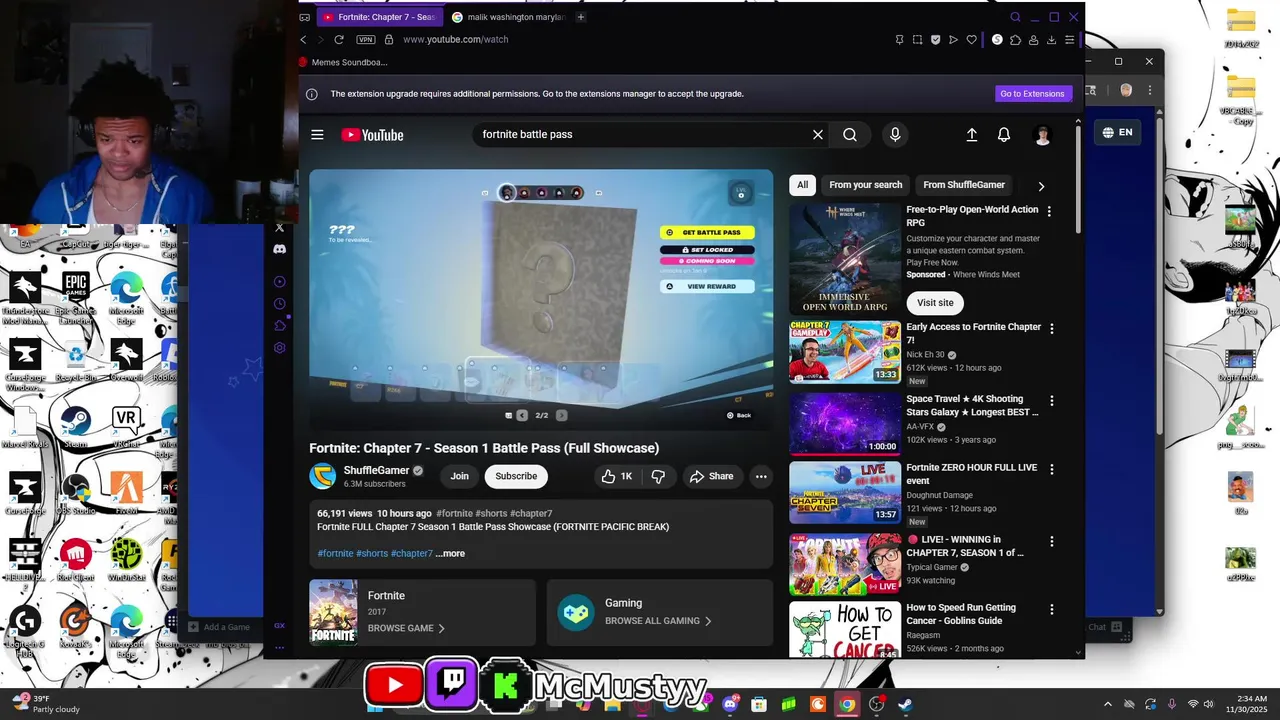Open the #fortnite hashtag link in description
Screen dimensions: 1280x720
pos(335,553)
